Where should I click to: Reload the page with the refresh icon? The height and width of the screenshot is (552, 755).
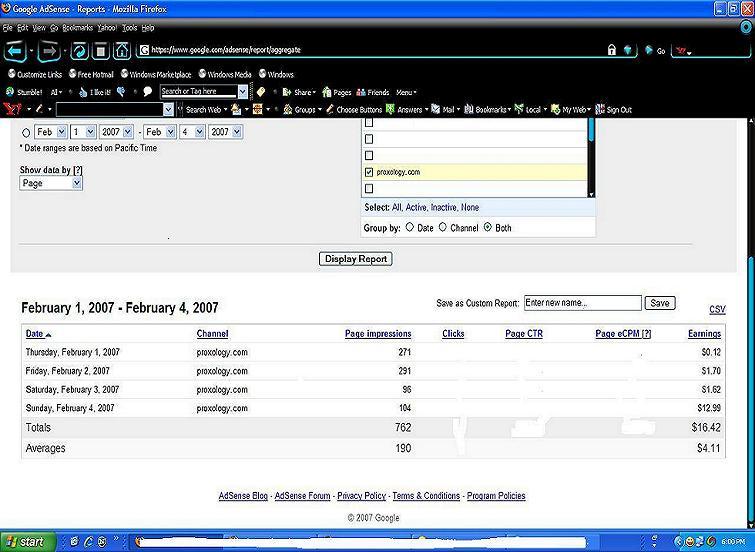[x=79, y=50]
